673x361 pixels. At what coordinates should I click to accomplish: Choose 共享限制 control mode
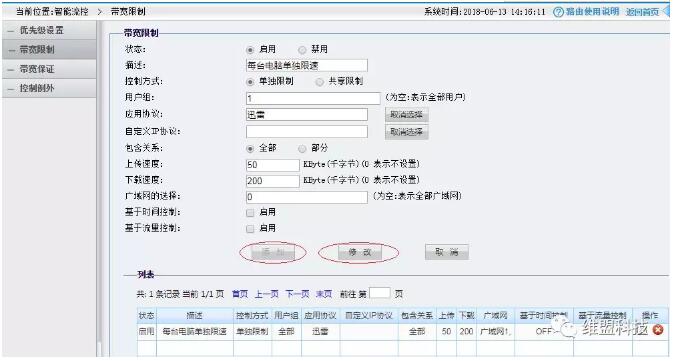point(319,82)
